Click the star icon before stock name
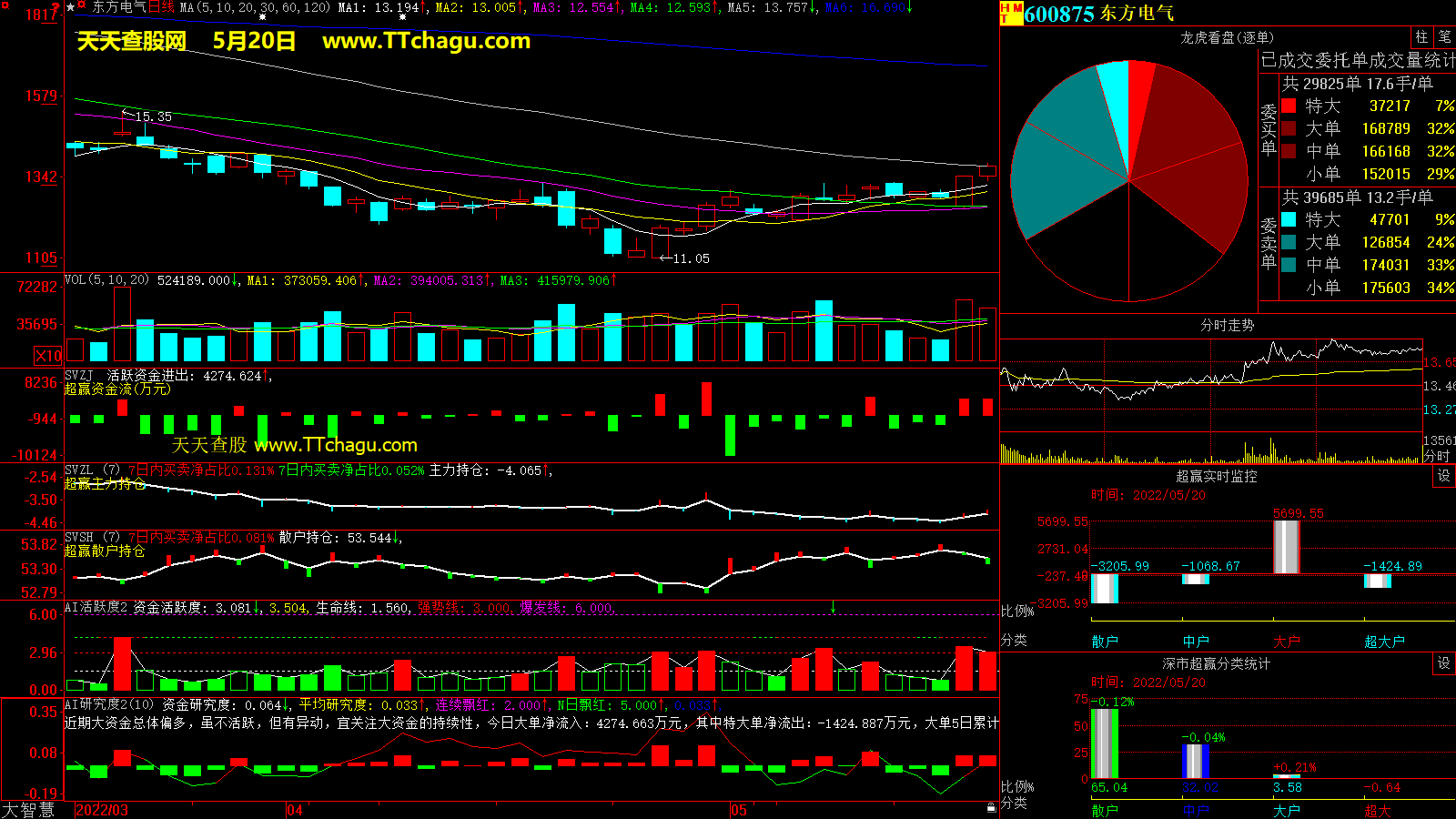This screenshot has width=1456, height=819. [x=71, y=7]
